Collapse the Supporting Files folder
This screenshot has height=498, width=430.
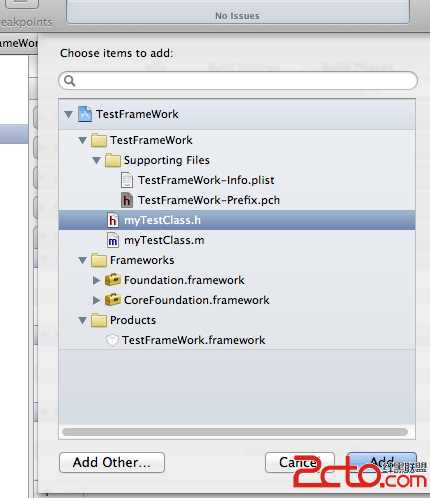coord(97,161)
